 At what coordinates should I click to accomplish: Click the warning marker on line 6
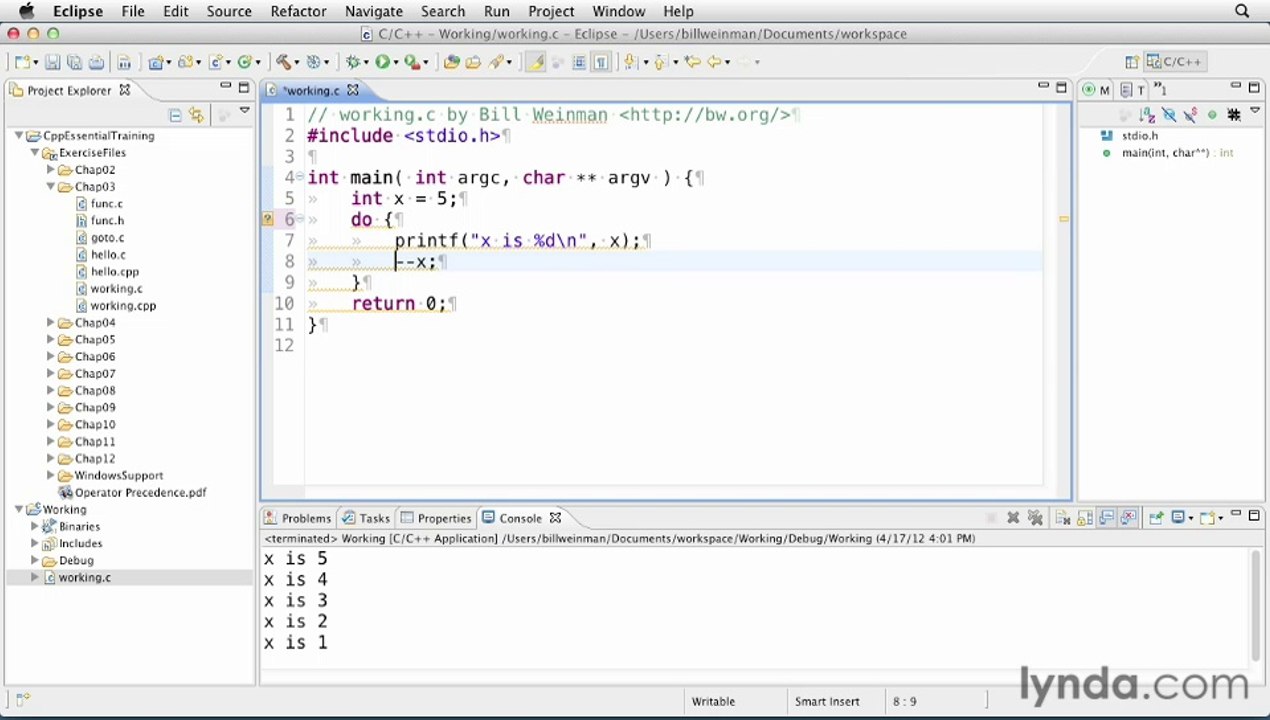tap(267, 220)
